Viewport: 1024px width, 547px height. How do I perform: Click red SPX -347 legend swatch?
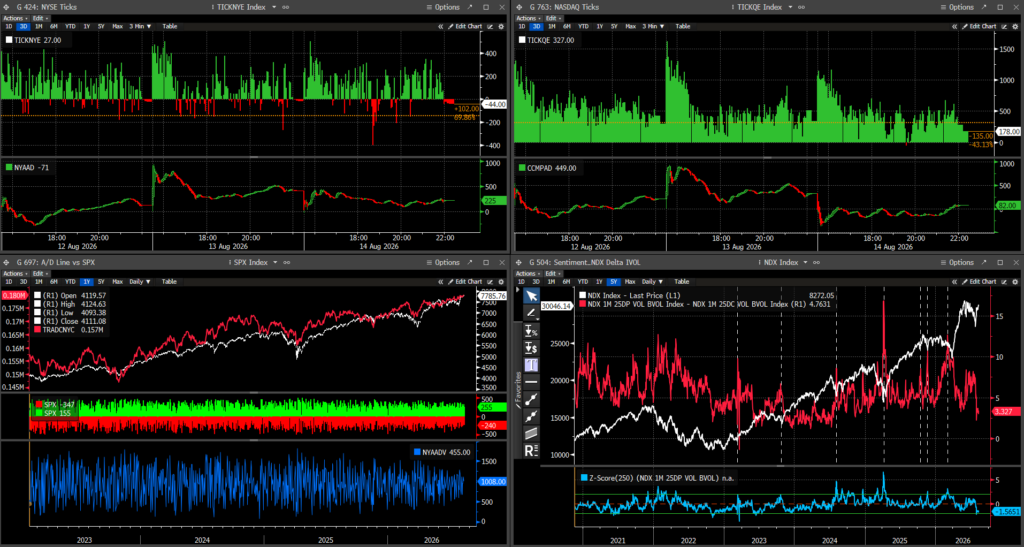point(39,405)
